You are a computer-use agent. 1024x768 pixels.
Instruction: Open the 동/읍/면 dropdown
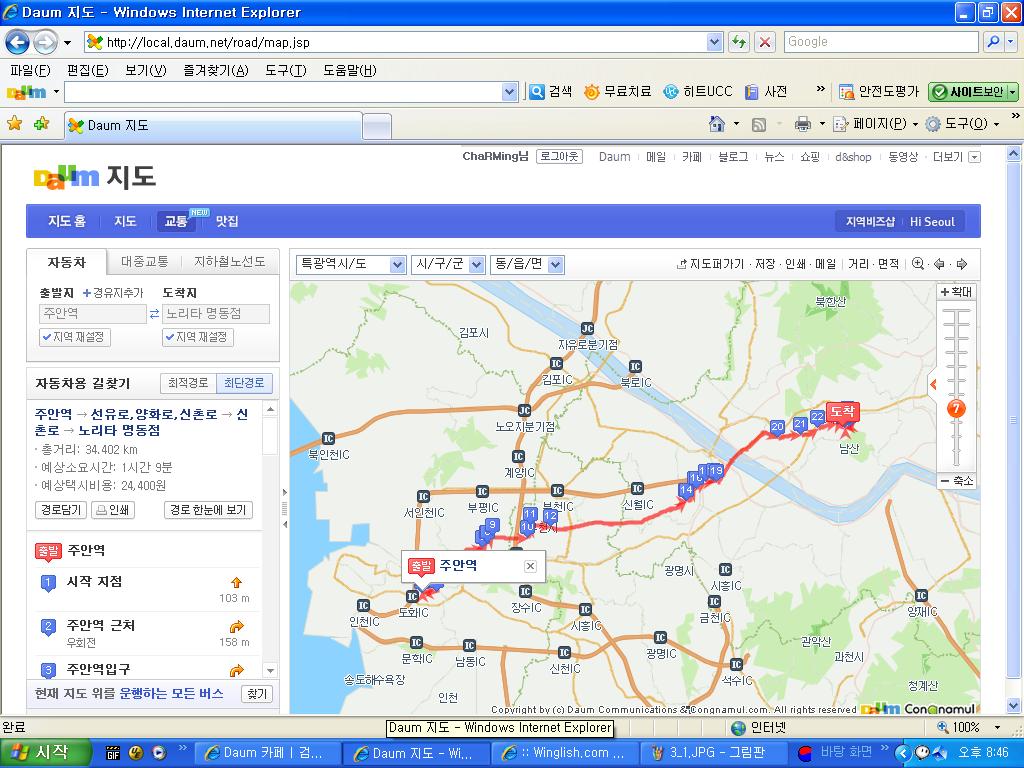[x=527, y=264]
